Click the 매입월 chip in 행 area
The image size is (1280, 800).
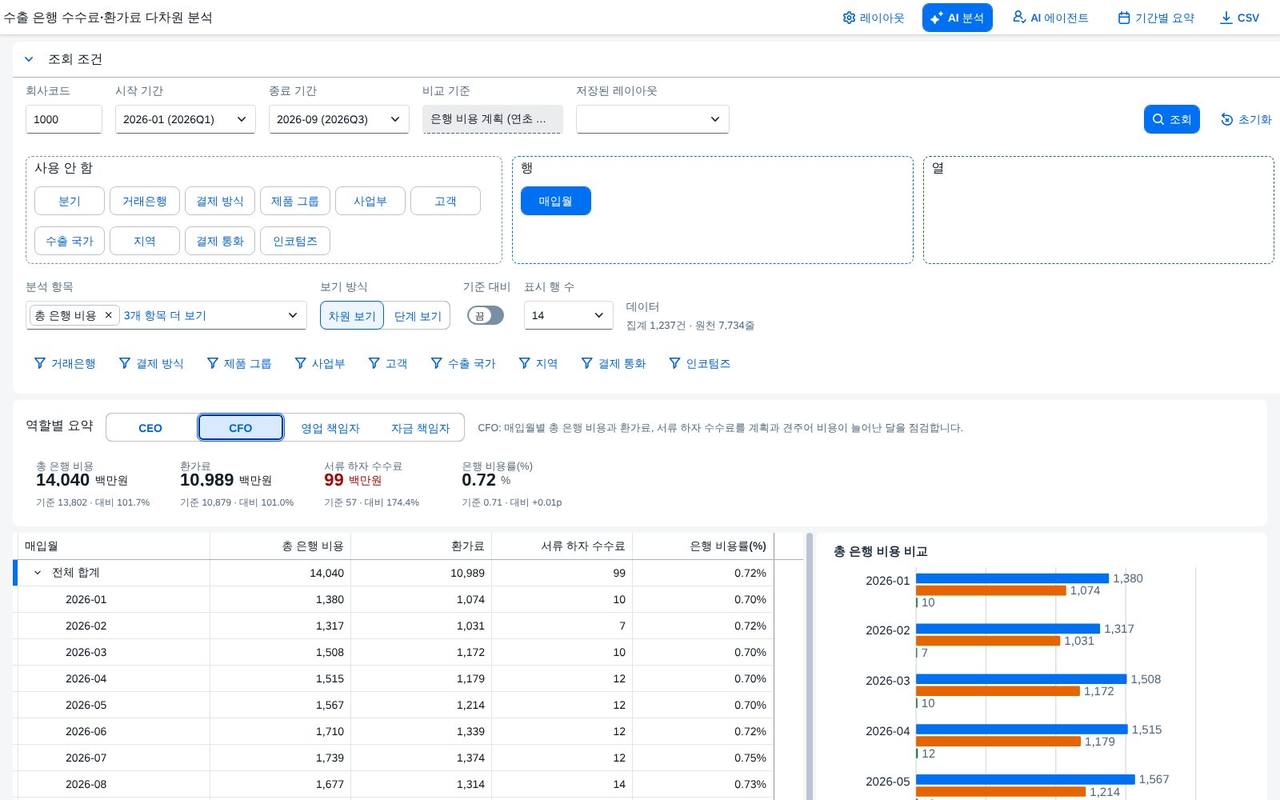pyautogui.click(x=556, y=201)
